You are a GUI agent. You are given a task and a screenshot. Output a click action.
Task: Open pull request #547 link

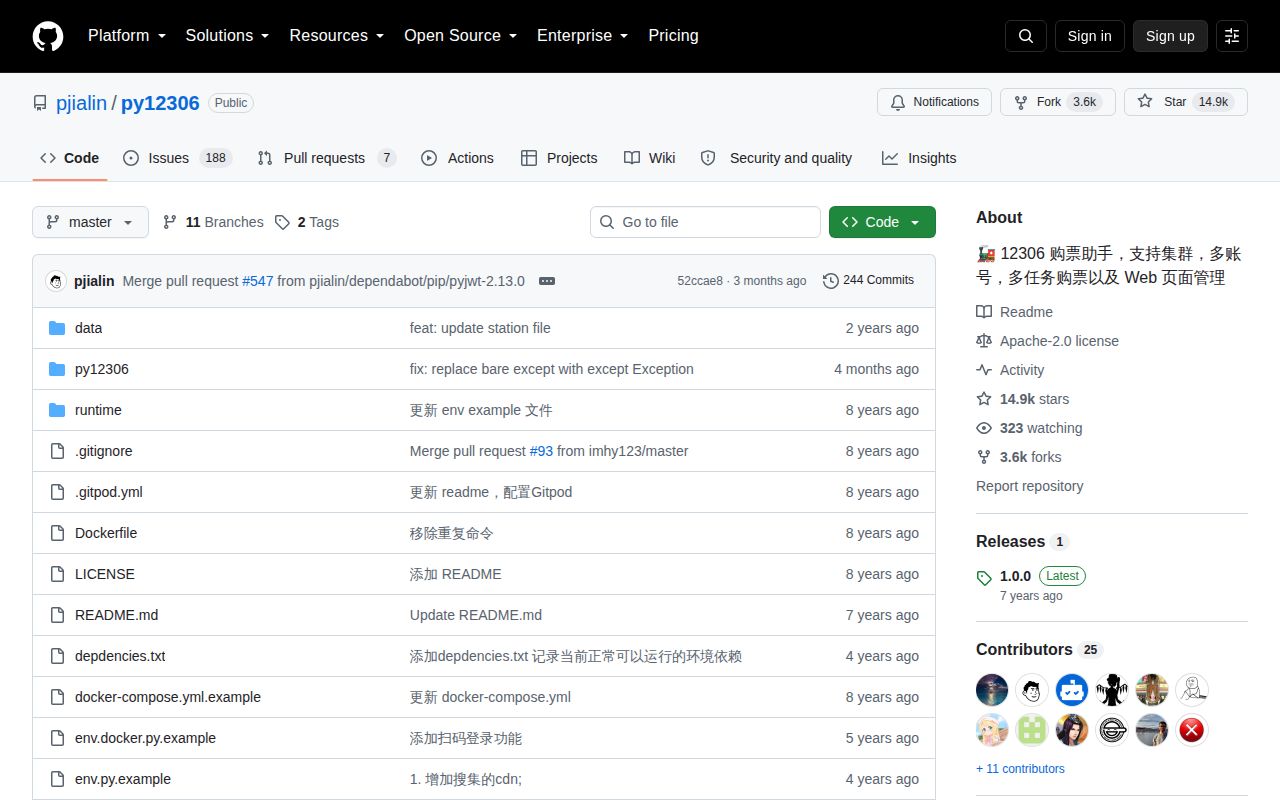point(257,281)
